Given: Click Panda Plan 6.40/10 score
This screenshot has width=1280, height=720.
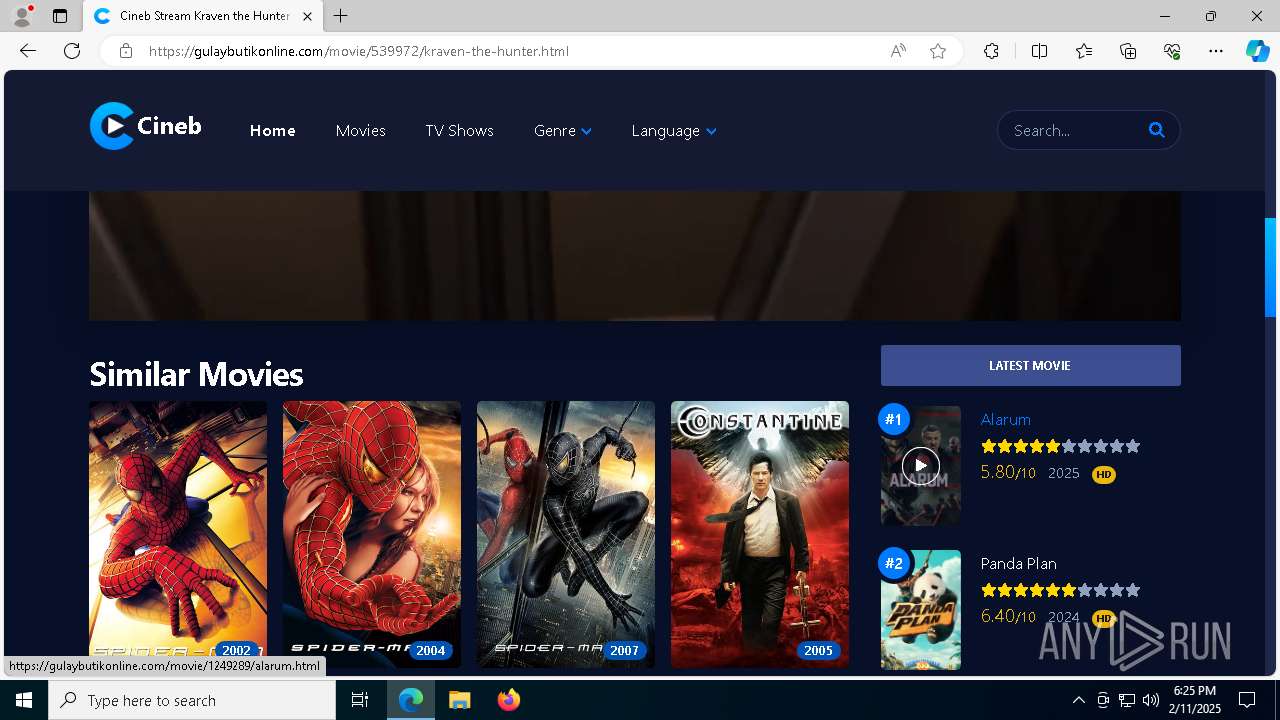Looking at the screenshot, I should (1008, 616).
